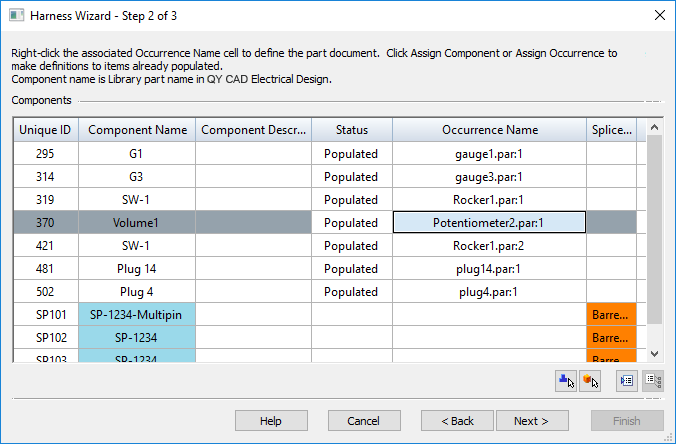Select the Potentiometer2.par:1 occurrence cell
Screen dimensions: 676x444
489,222
